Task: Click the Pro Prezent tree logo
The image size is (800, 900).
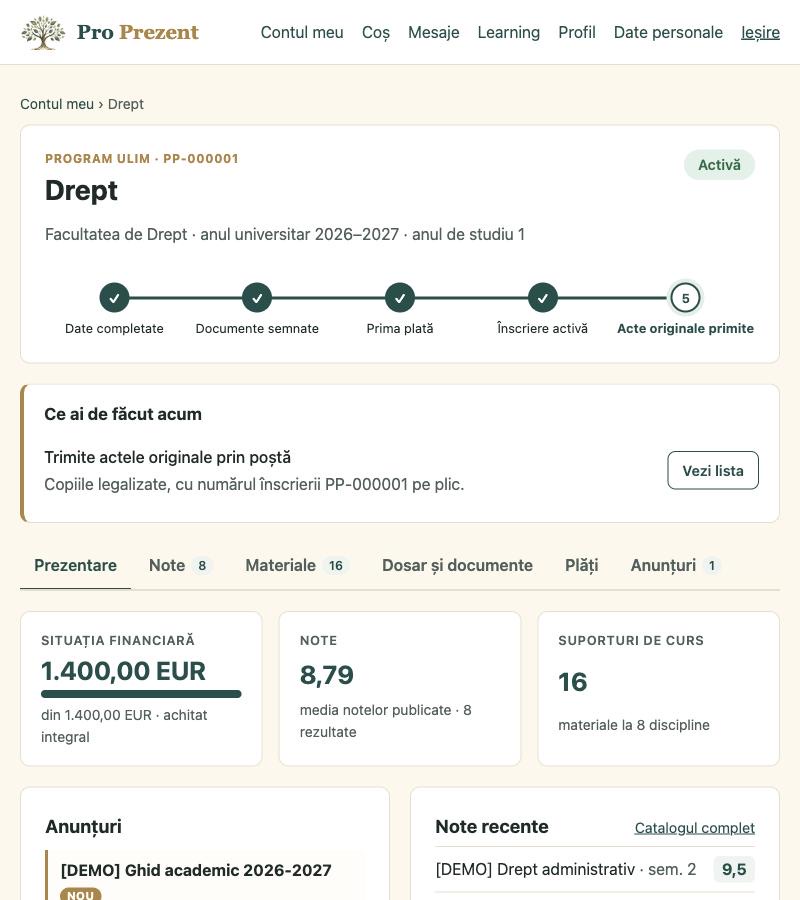Action: click(x=43, y=32)
